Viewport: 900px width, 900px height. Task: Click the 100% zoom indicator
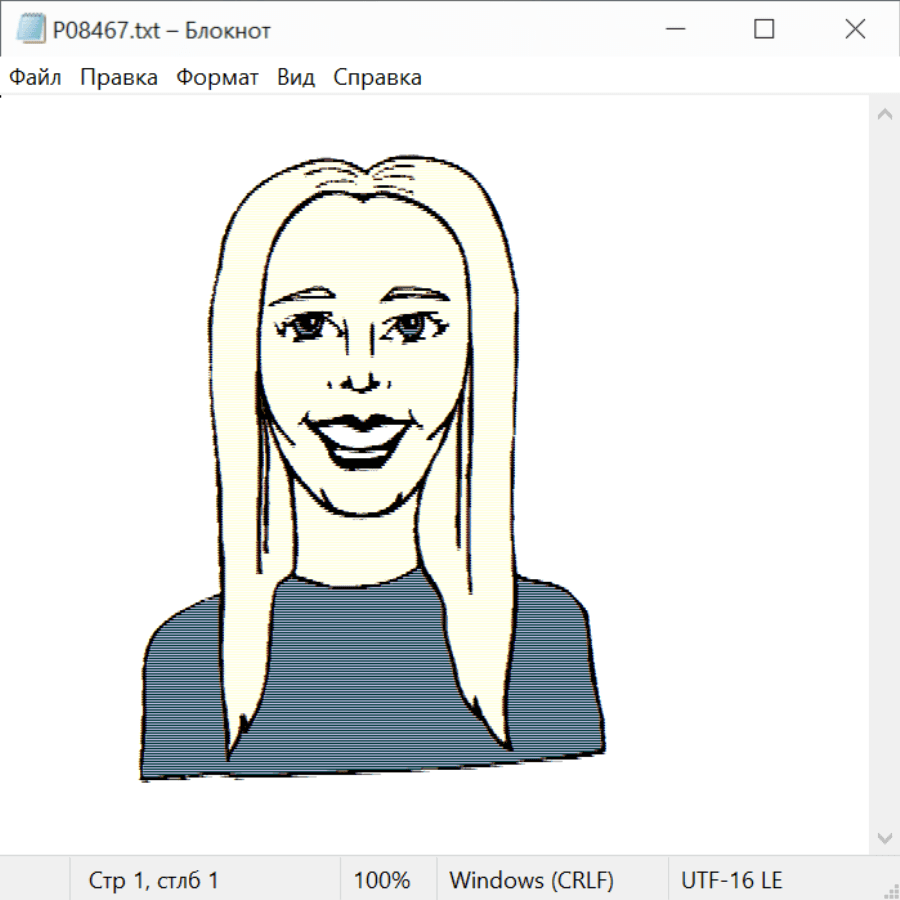382,881
